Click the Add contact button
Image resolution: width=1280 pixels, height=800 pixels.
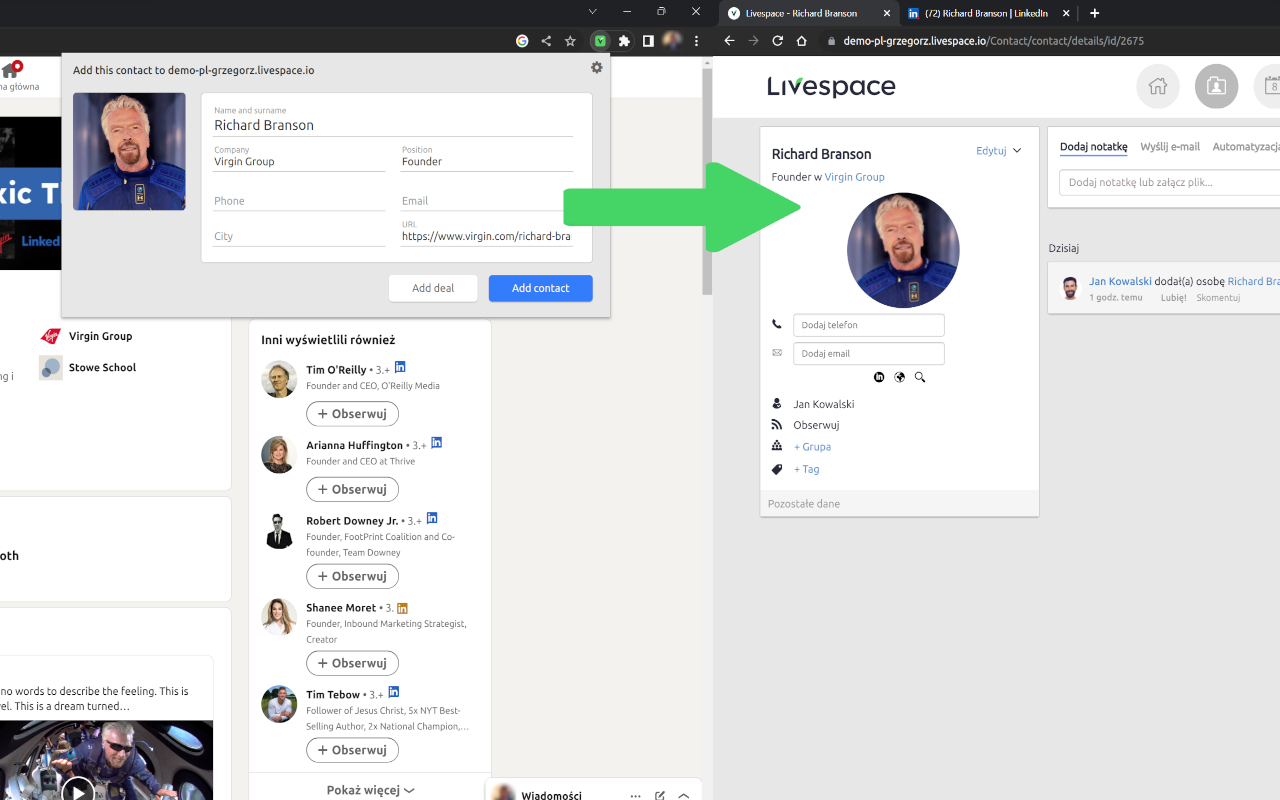pos(540,288)
